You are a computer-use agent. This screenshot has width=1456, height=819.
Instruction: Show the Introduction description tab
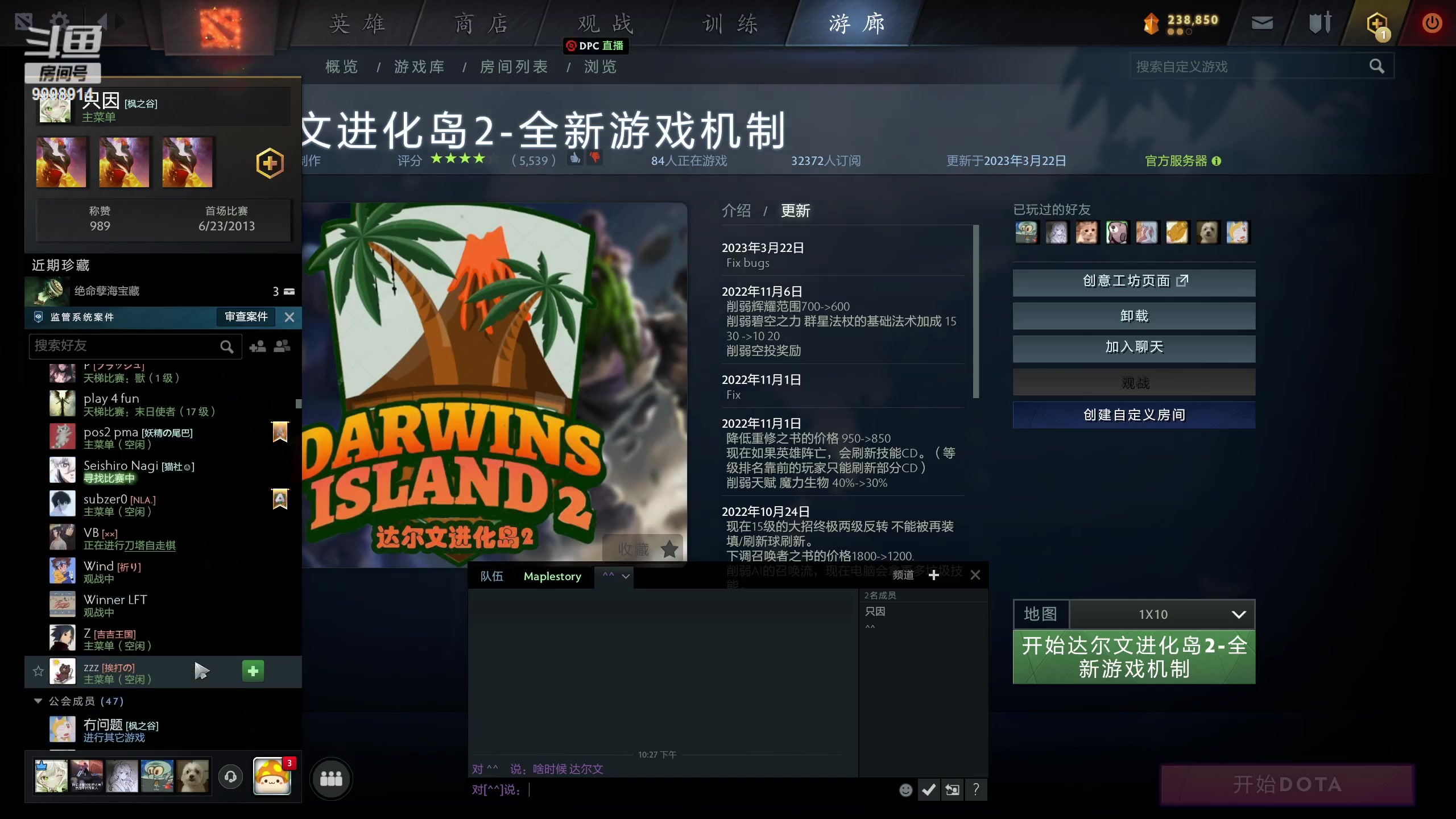click(x=736, y=210)
